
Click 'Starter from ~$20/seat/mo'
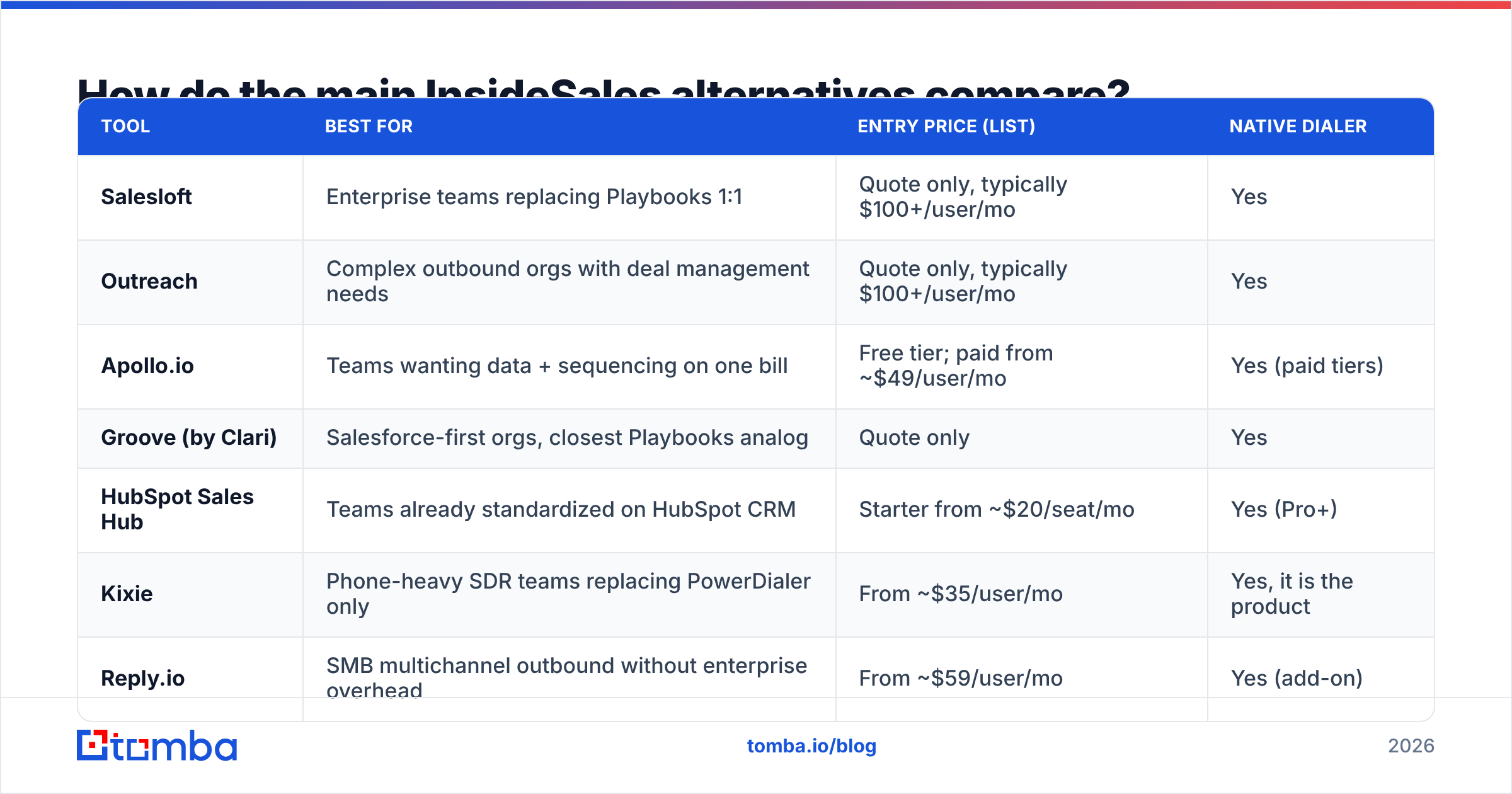coord(997,509)
